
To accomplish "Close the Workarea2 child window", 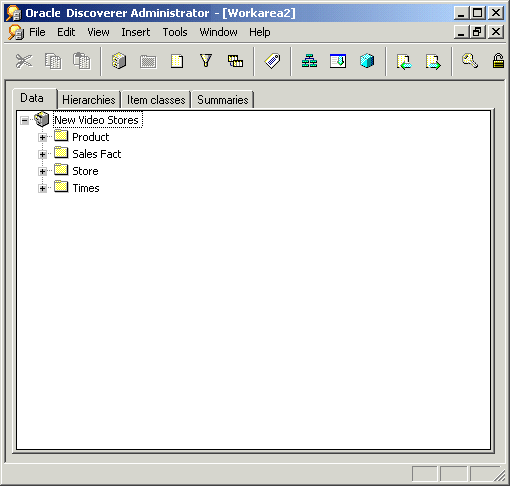I will coord(496,32).
